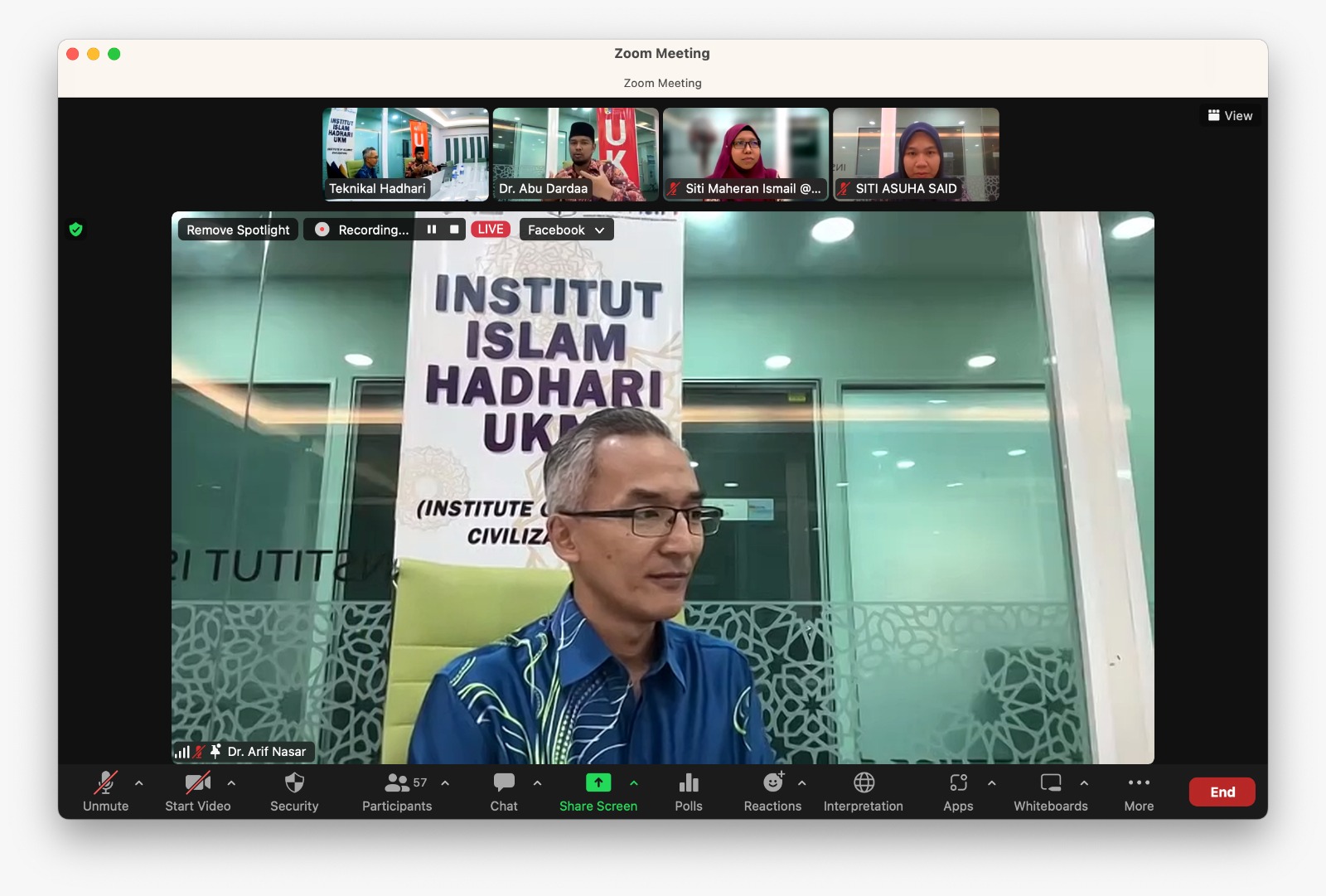Turn on camera with Start Video
The height and width of the screenshot is (896, 1326).
pyautogui.click(x=197, y=792)
